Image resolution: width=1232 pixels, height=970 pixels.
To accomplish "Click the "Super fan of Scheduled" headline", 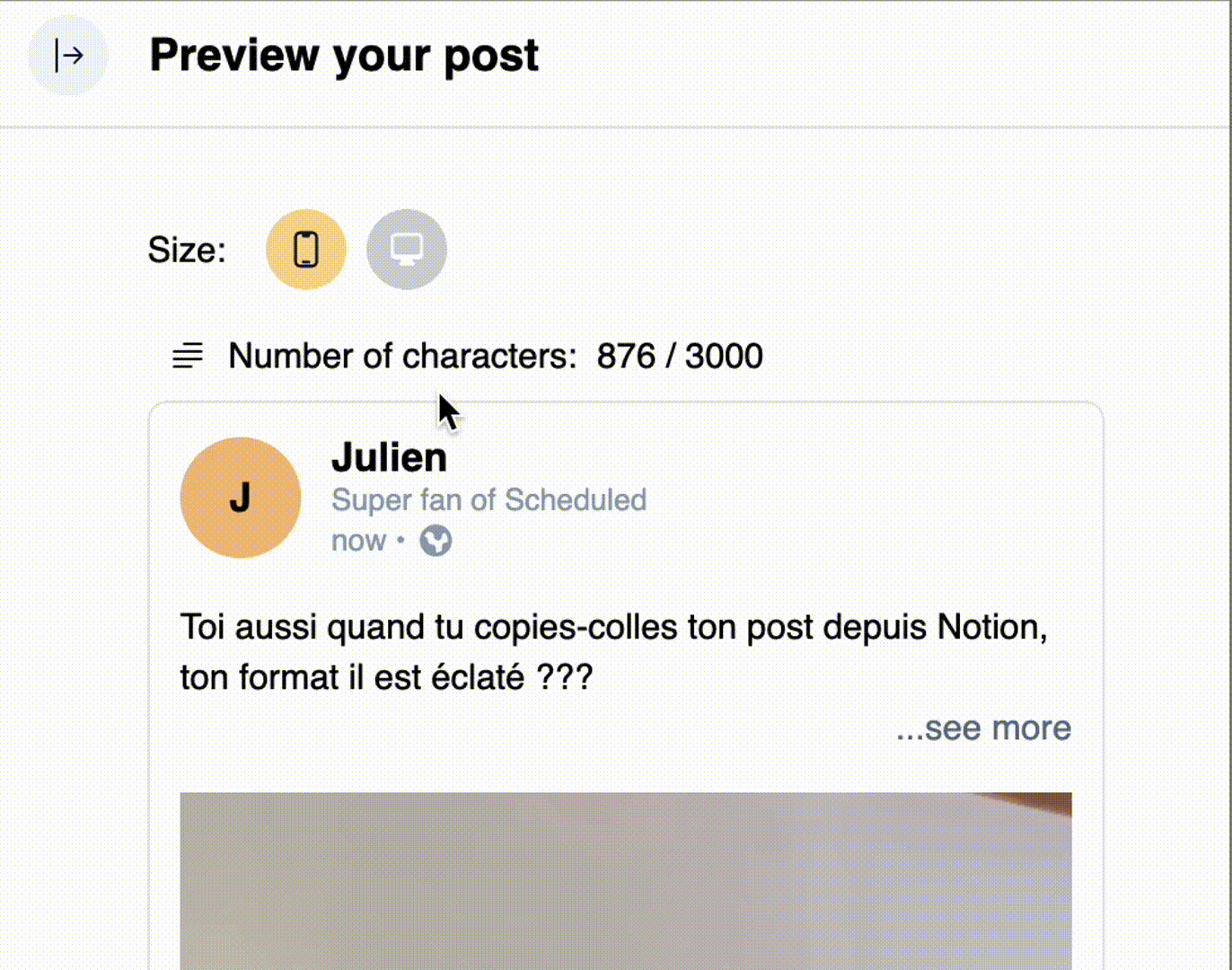I will point(488,499).
